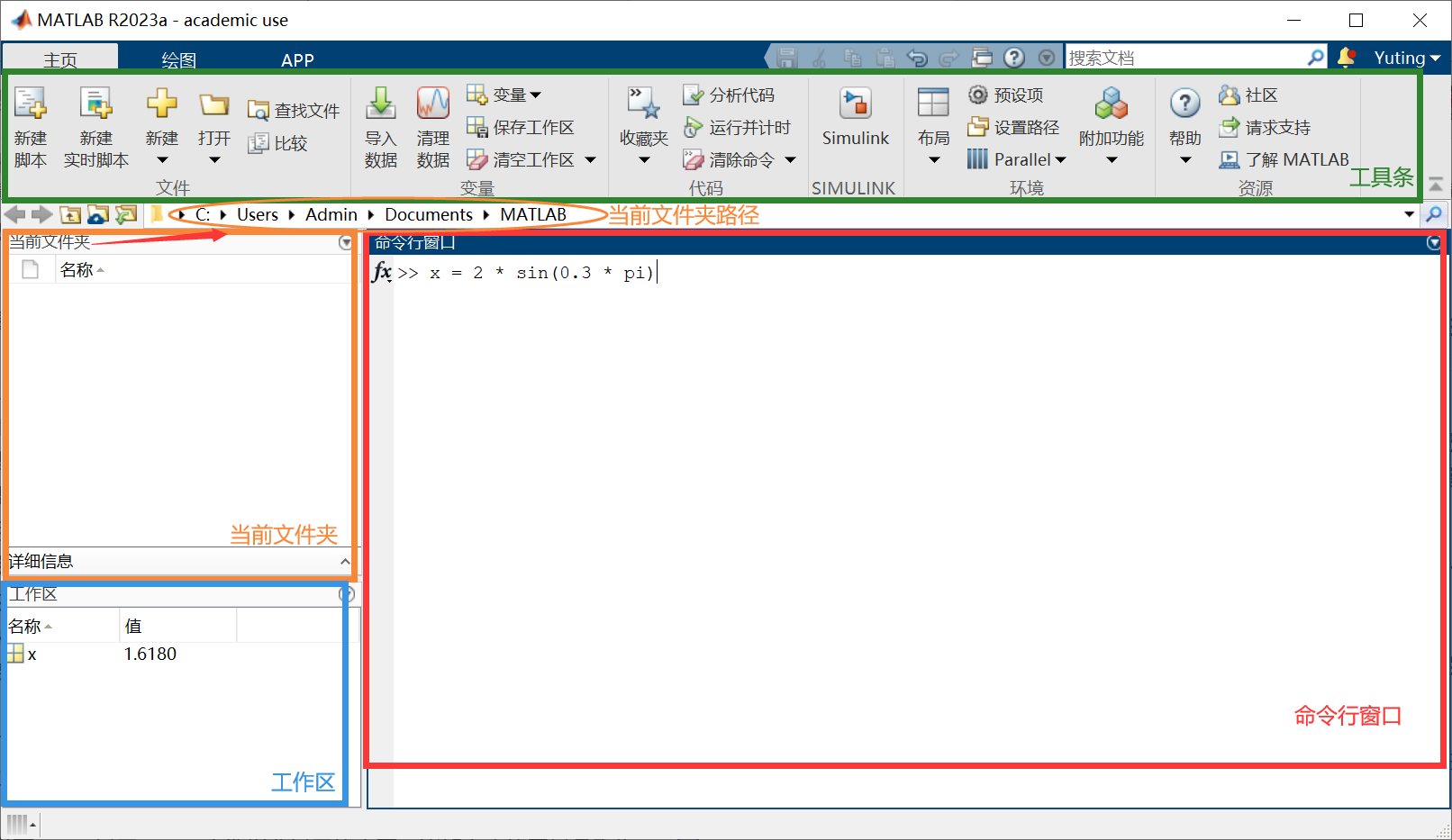Click the Documents folder in the path
The height and width of the screenshot is (840, 1452).
429,214
